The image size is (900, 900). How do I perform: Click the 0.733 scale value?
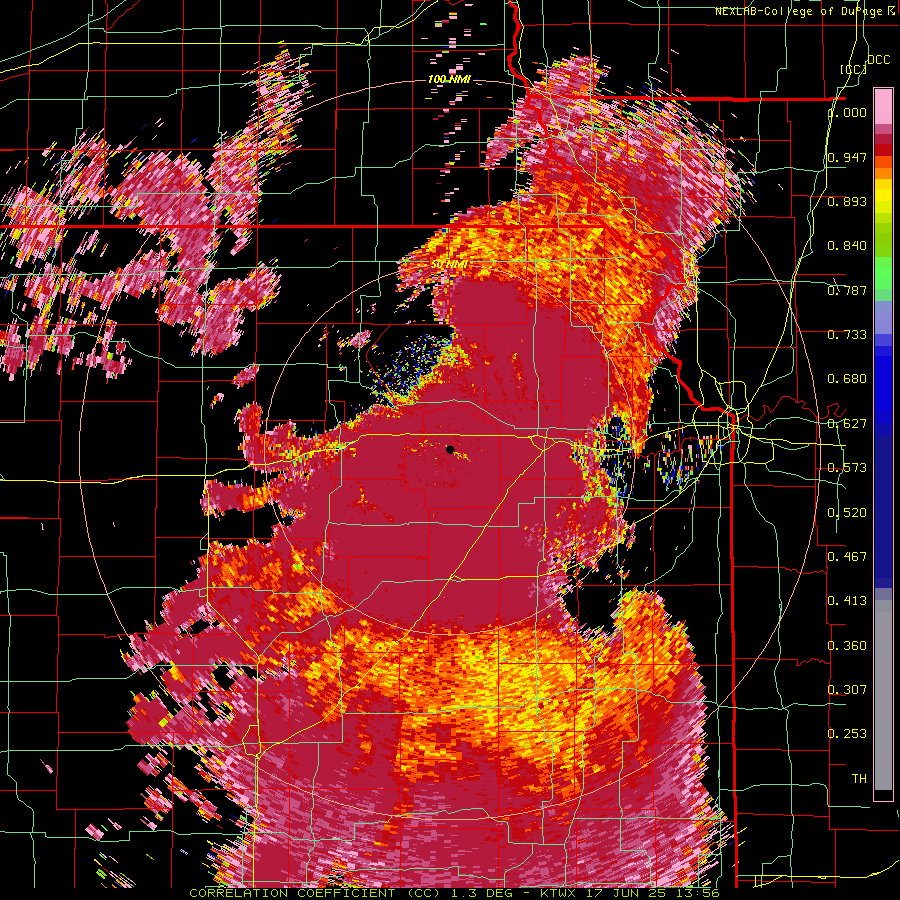click(x=847, y=335)
